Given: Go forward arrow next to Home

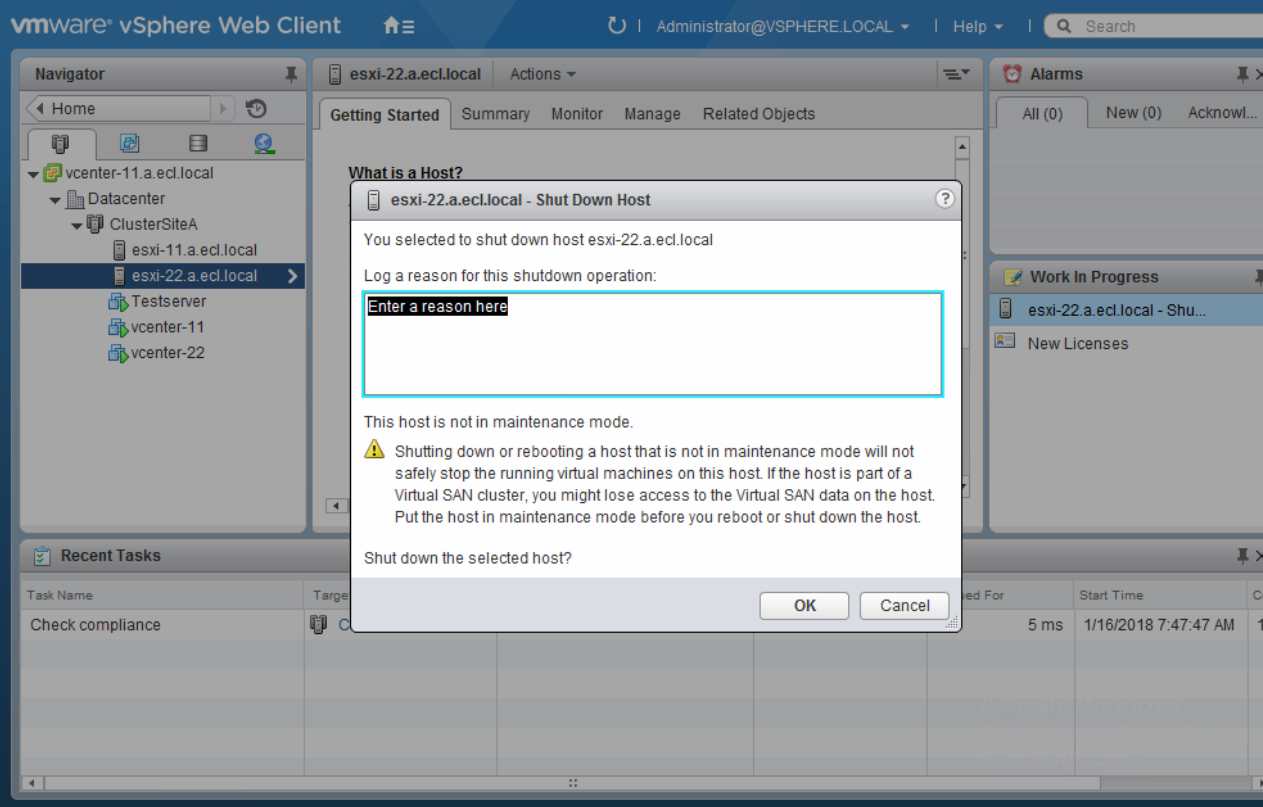Looking at the screenshot, I should click(x=224, y=108).
